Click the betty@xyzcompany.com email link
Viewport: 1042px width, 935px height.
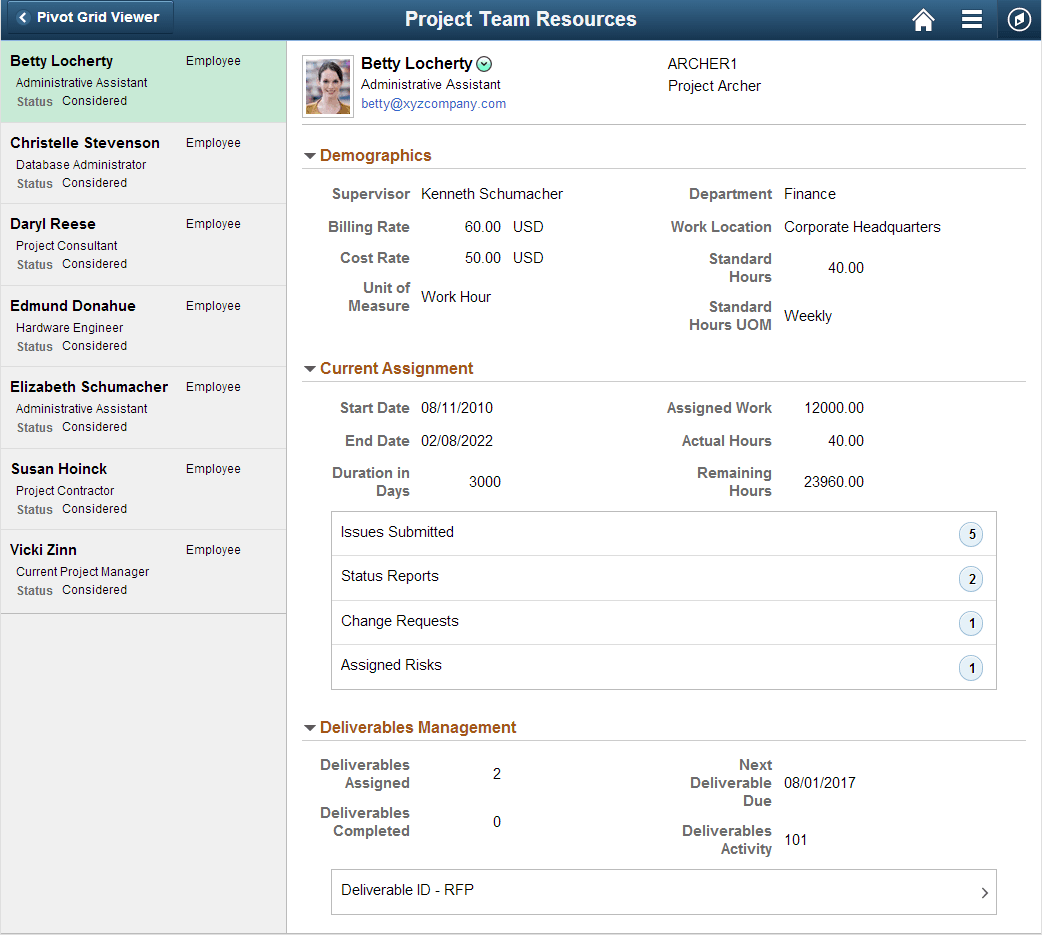(433, 103)
